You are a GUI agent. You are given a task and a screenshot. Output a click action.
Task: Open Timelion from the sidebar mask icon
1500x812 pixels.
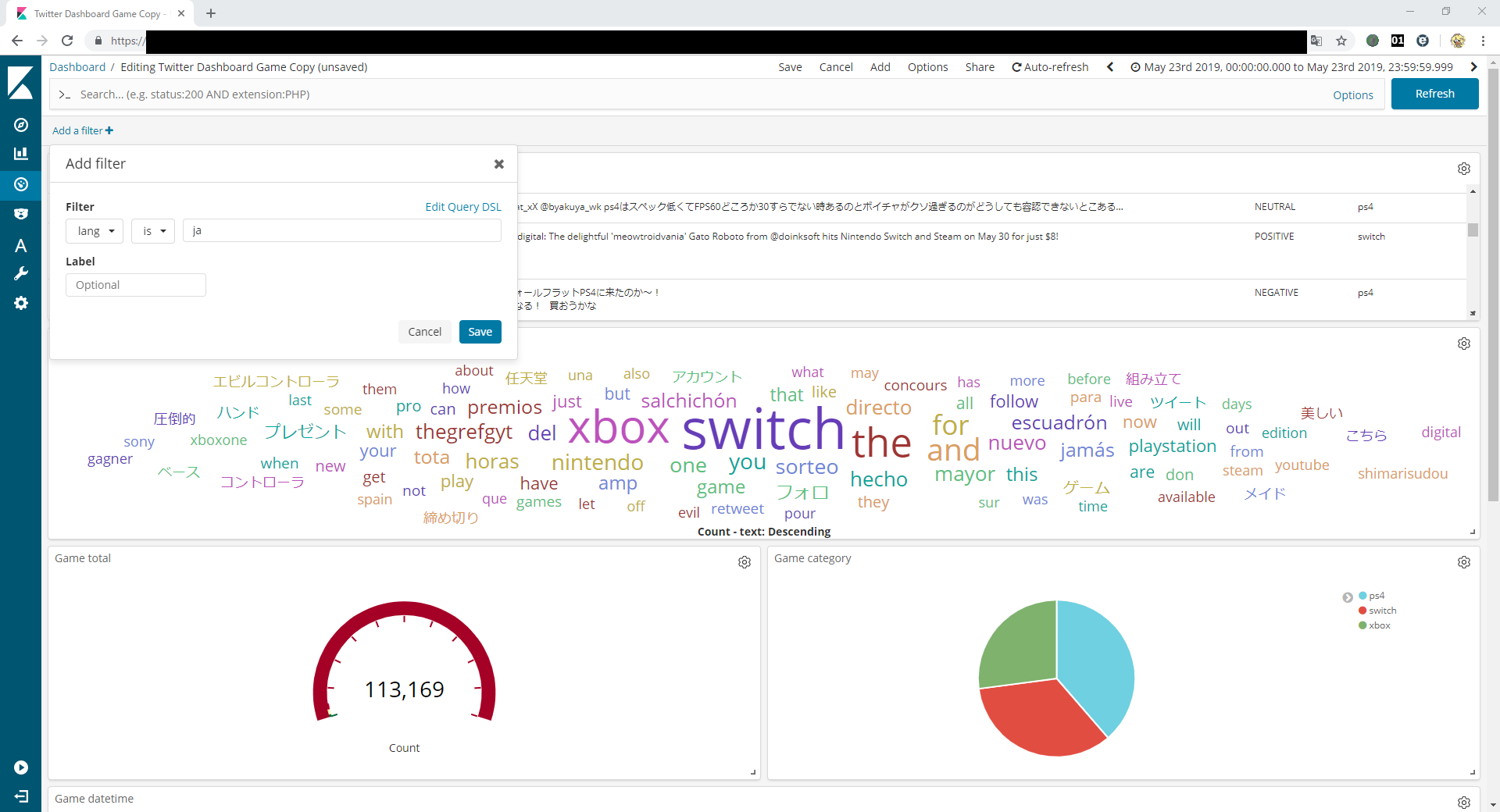click(21, 214)
